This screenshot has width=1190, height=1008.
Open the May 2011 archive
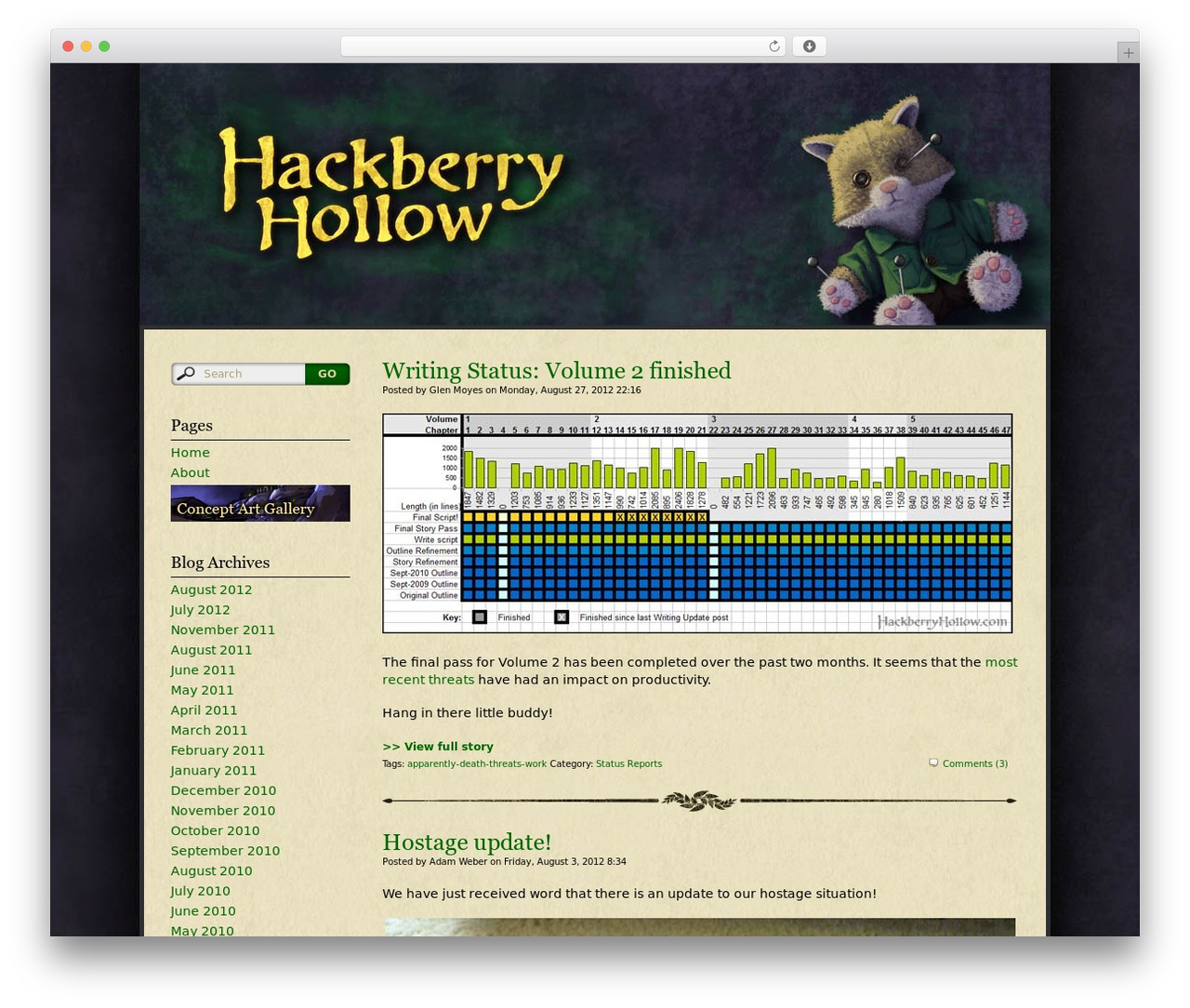pyautogui.click(x=202, y=690)
